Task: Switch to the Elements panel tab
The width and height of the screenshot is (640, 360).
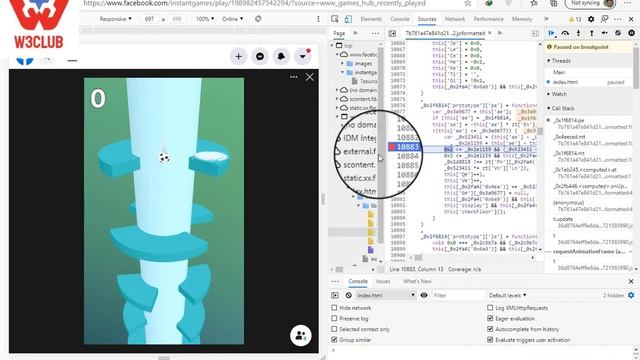Action: (371, 19)
